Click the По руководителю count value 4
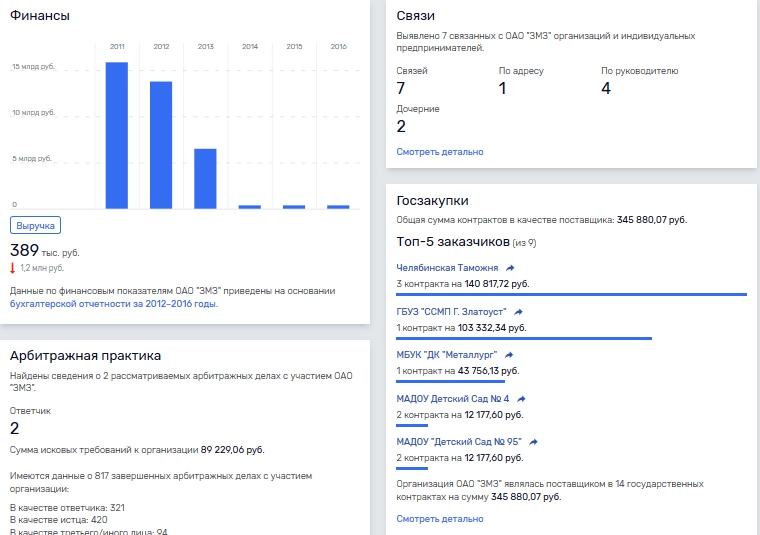The height and width of the screenshot is (535, 760). coord(606,88)
